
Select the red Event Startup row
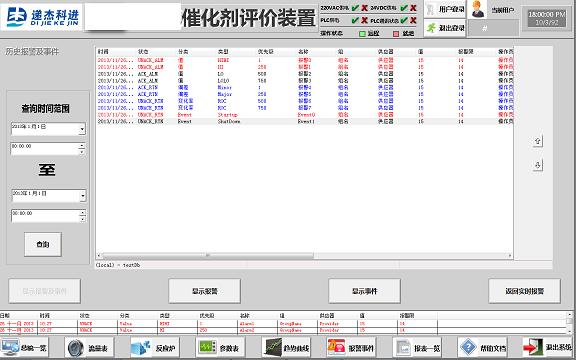pos(305,115)
